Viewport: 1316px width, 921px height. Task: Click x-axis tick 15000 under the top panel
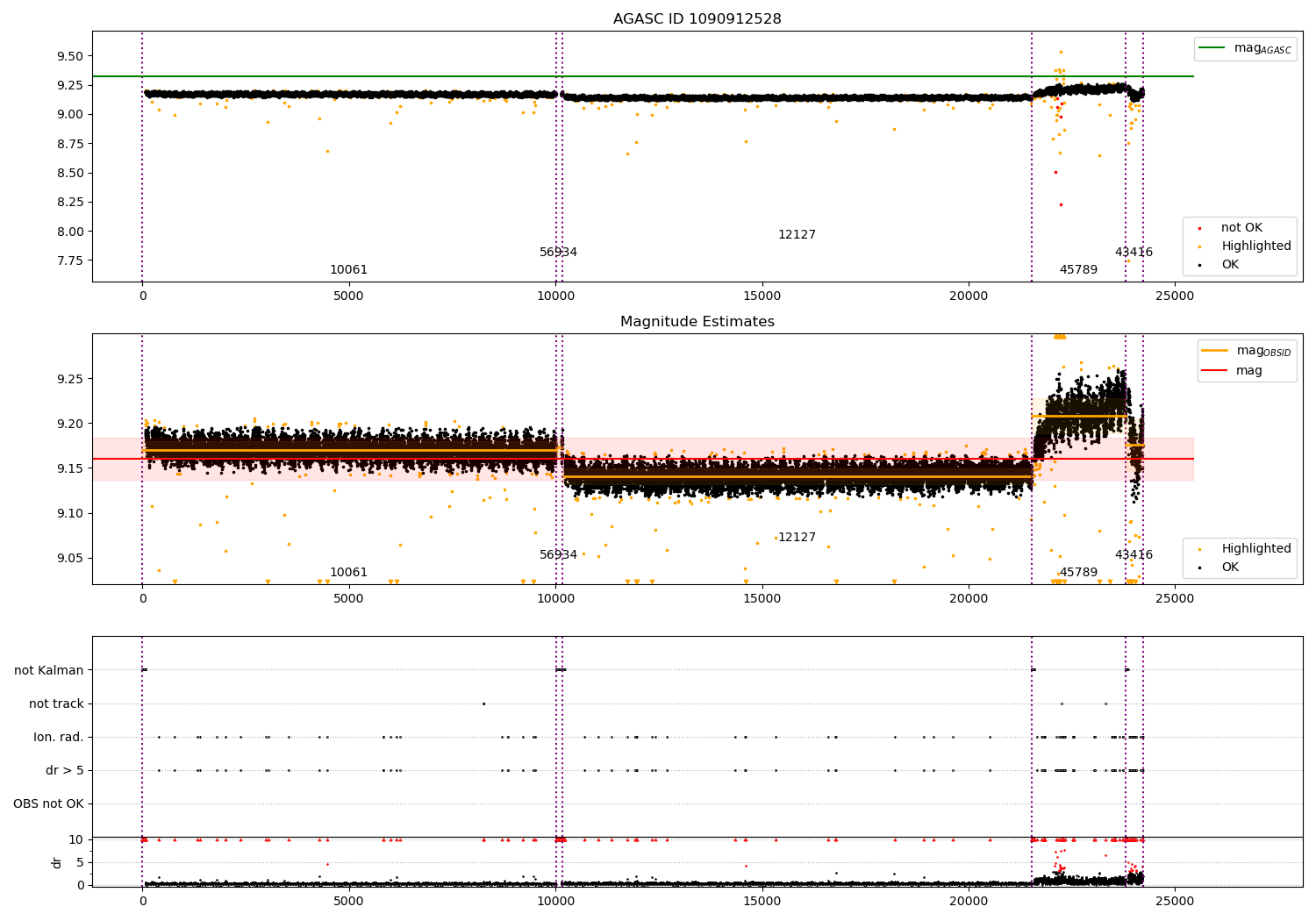pos(762,296)
